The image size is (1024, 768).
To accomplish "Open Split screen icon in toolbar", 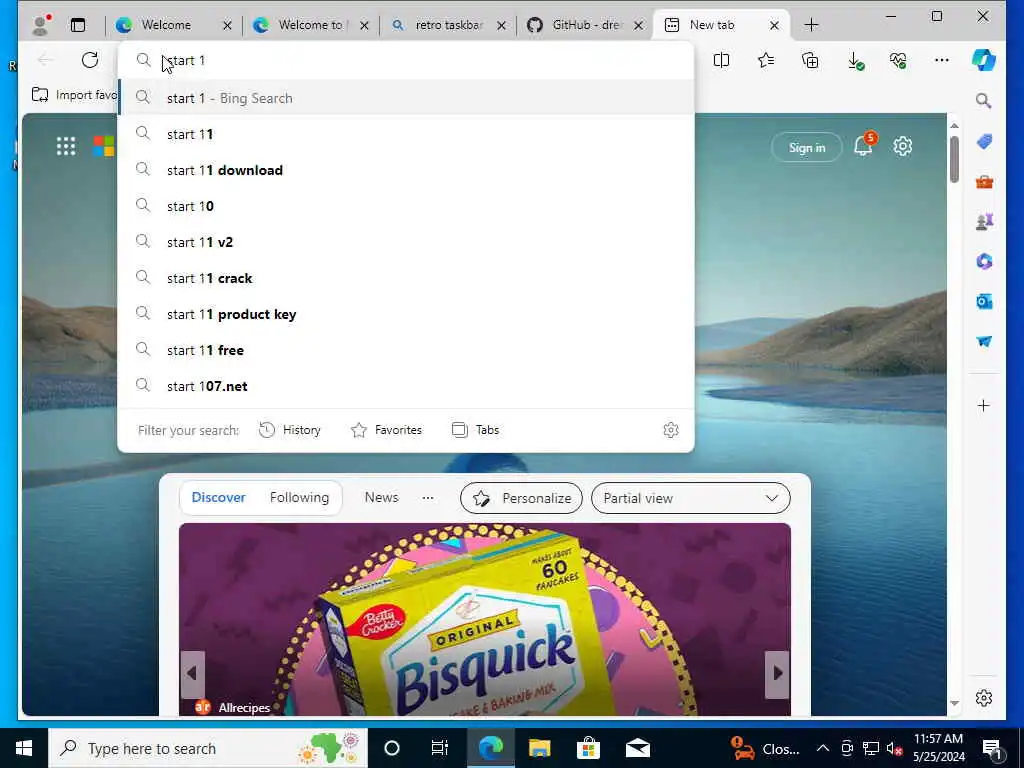I will tap(722, 60).
